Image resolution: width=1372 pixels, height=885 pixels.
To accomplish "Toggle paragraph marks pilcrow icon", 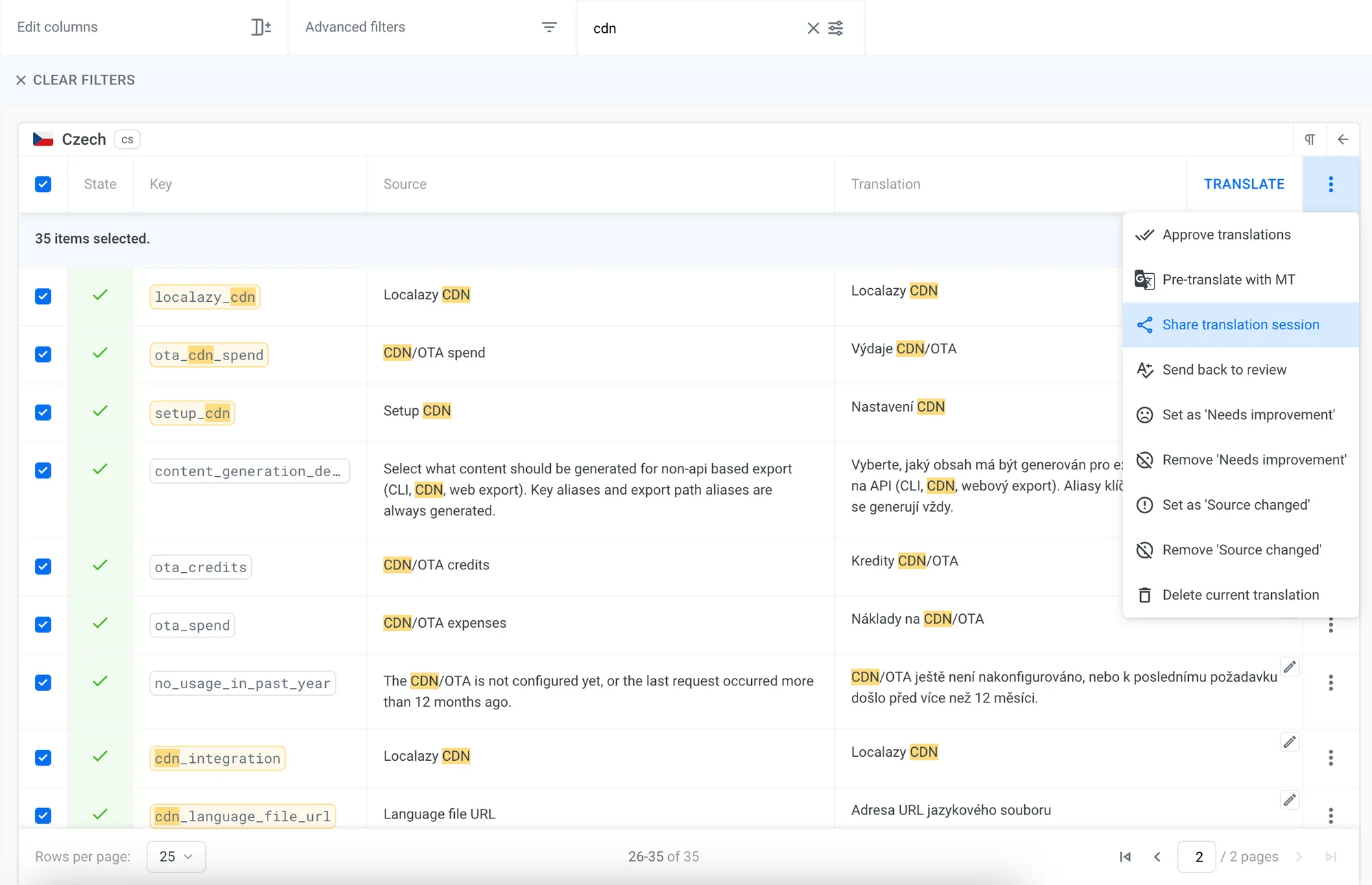I will click(x=1310, y=139).
